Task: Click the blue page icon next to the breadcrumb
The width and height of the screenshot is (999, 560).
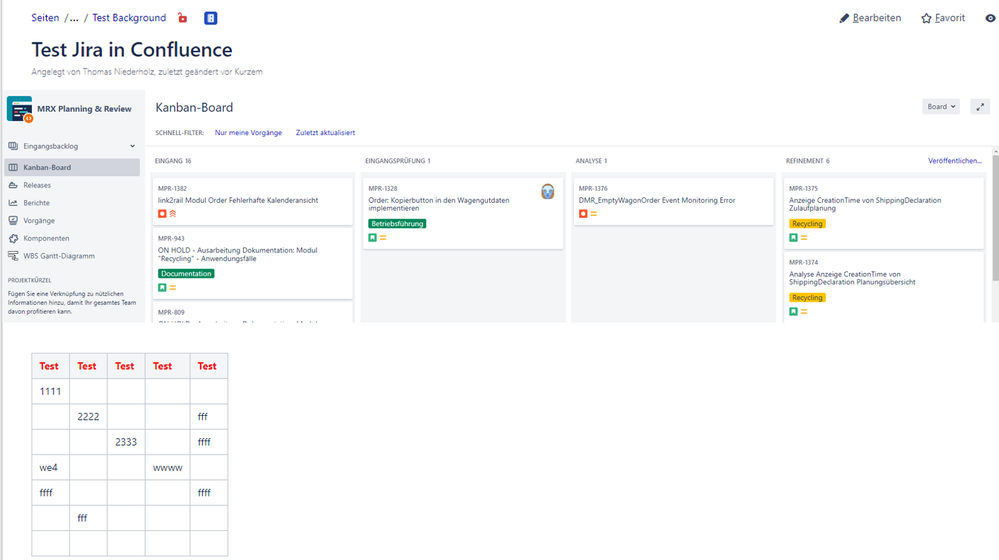Action: 211,18
